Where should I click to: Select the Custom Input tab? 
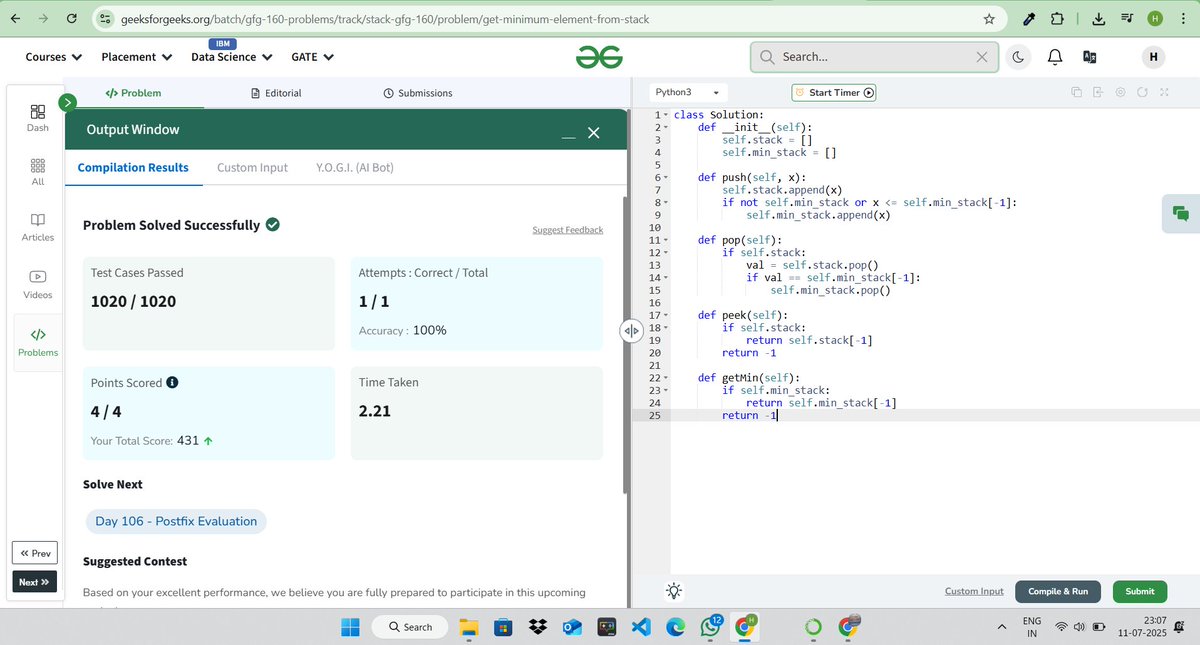pyautogui.click(x=252, y=168)
